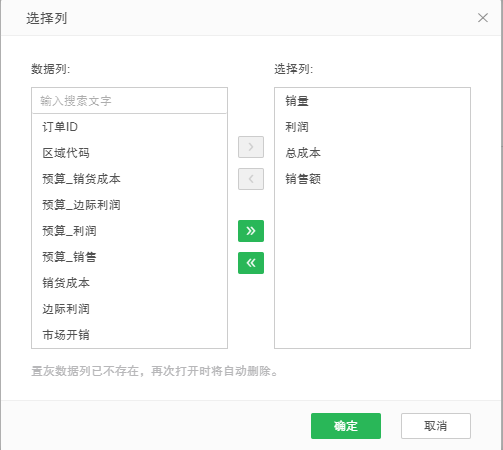Viewport: 503px width, 450px height.
Task: Select 销售额 in the selected columns list
Action: [372, 179]
